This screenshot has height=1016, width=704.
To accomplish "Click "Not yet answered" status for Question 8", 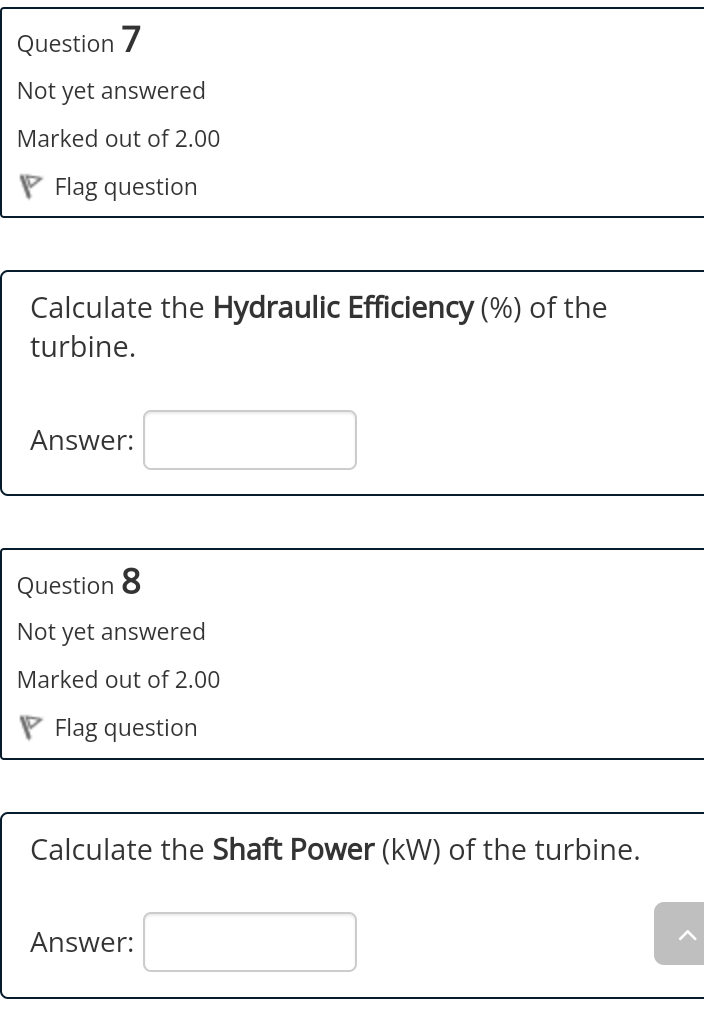I will 111,632.
